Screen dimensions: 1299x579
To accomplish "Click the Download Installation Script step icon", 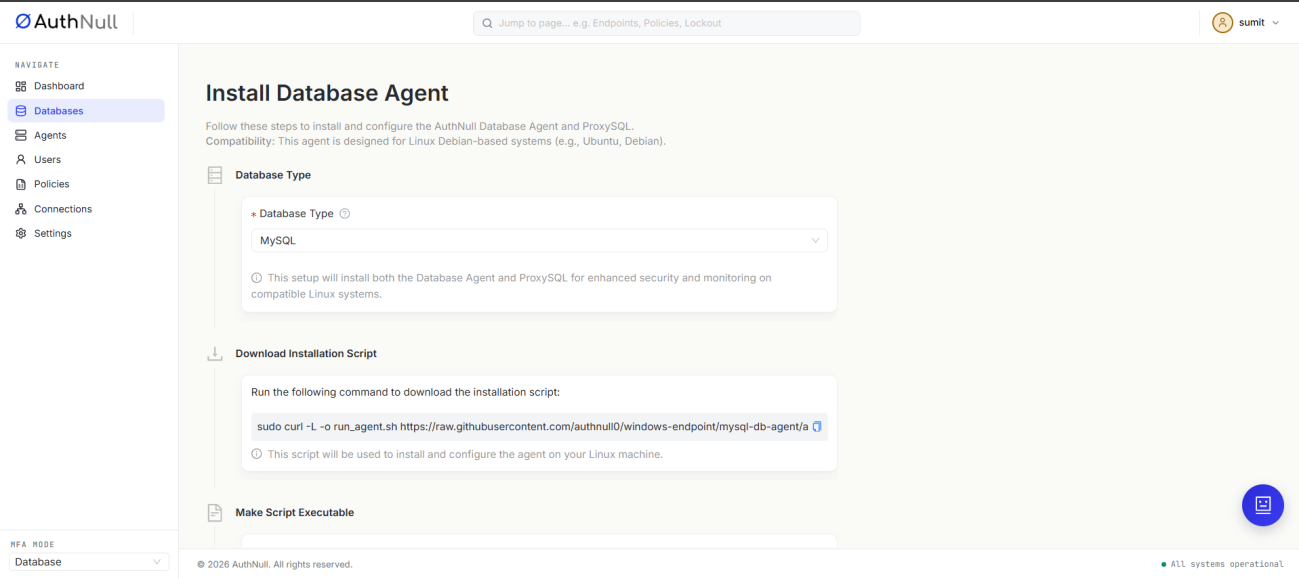I will coord(215,354).
